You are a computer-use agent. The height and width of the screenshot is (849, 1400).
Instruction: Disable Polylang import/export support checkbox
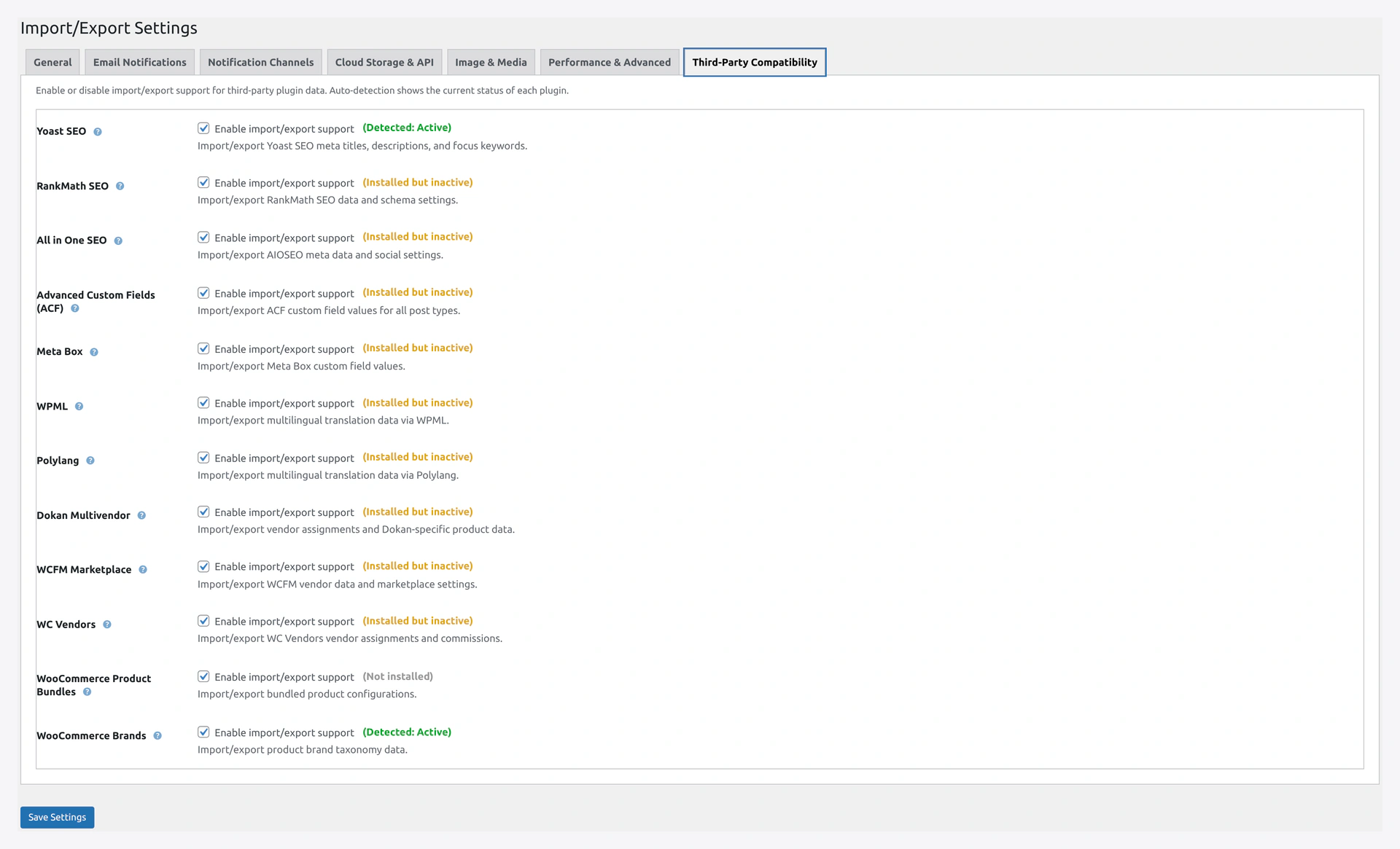coord(203,458)
